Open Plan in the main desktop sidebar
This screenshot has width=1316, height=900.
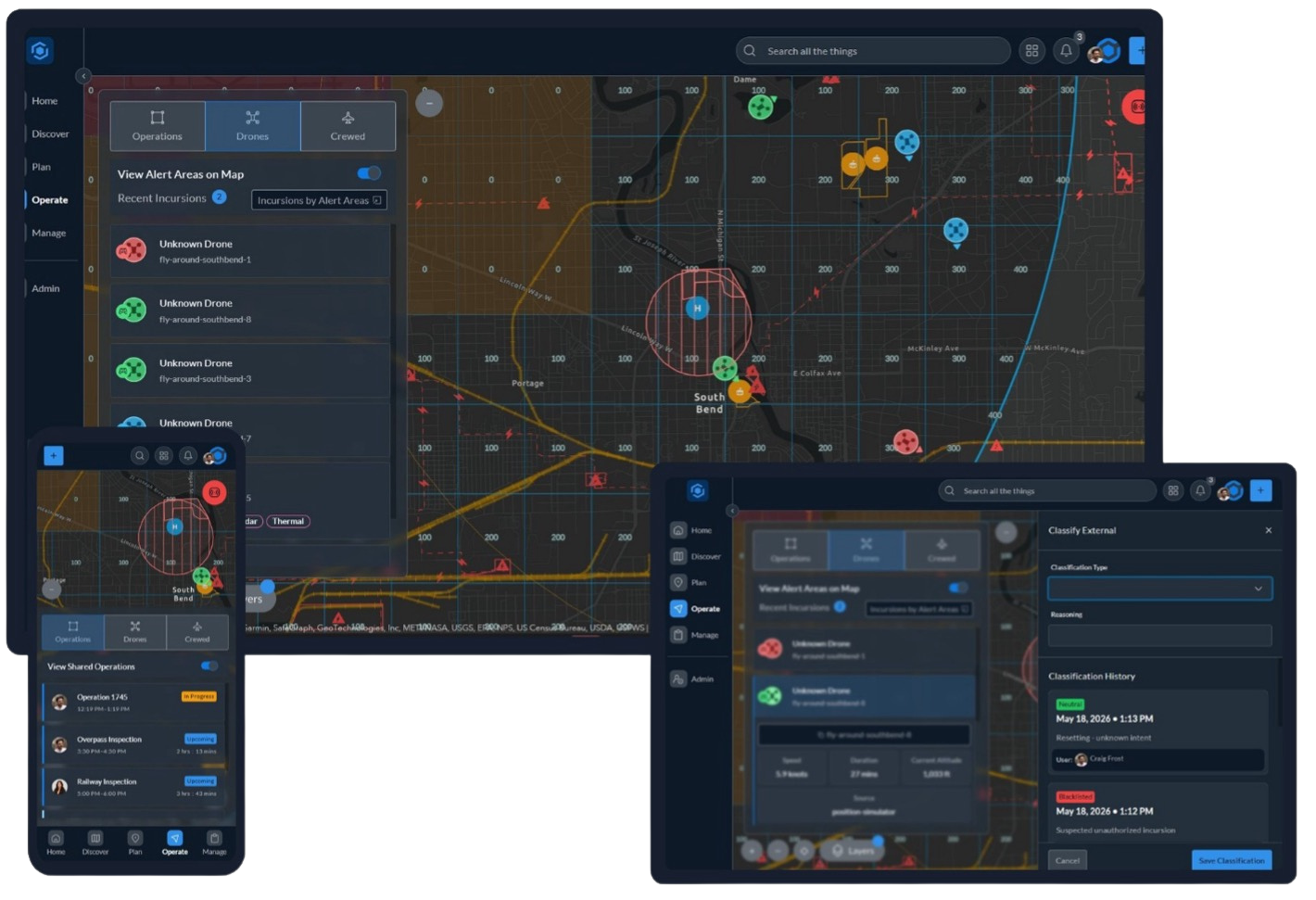click(42, 167)
